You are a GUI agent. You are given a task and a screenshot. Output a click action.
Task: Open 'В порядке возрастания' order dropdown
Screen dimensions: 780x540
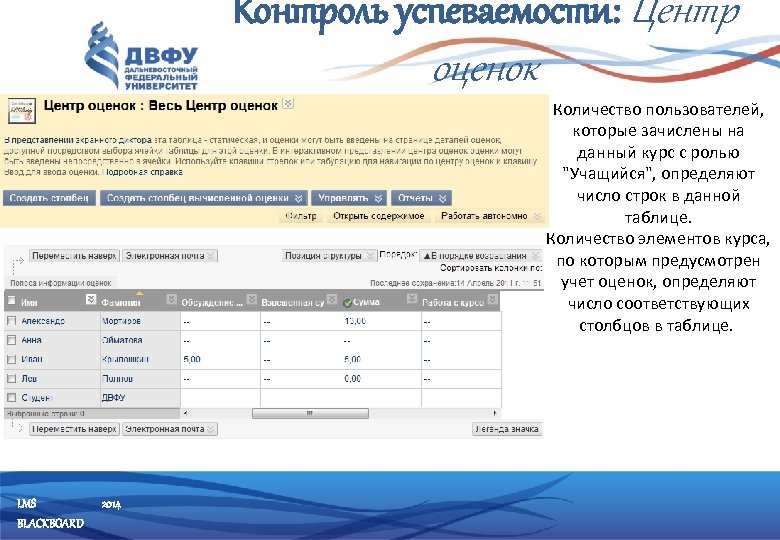coord(536,256)
